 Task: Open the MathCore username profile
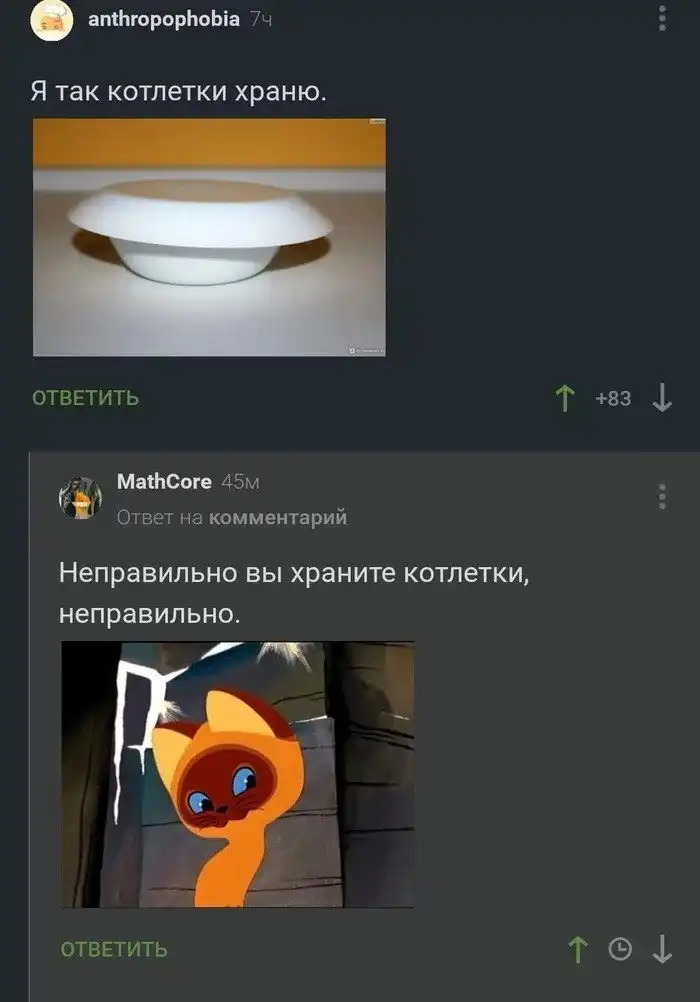click(x=164, y=481)
